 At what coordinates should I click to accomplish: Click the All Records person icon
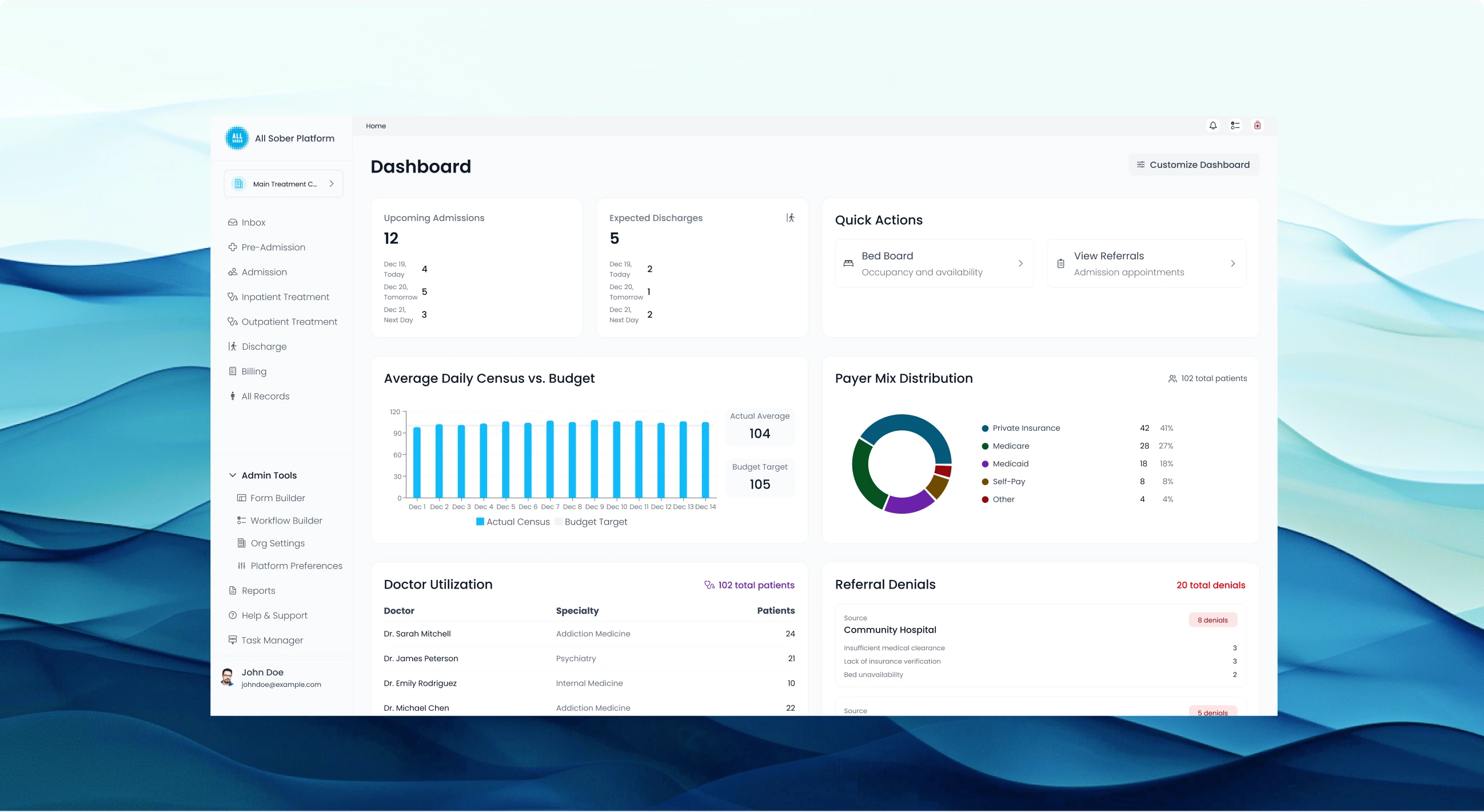[x=233, y=395]
